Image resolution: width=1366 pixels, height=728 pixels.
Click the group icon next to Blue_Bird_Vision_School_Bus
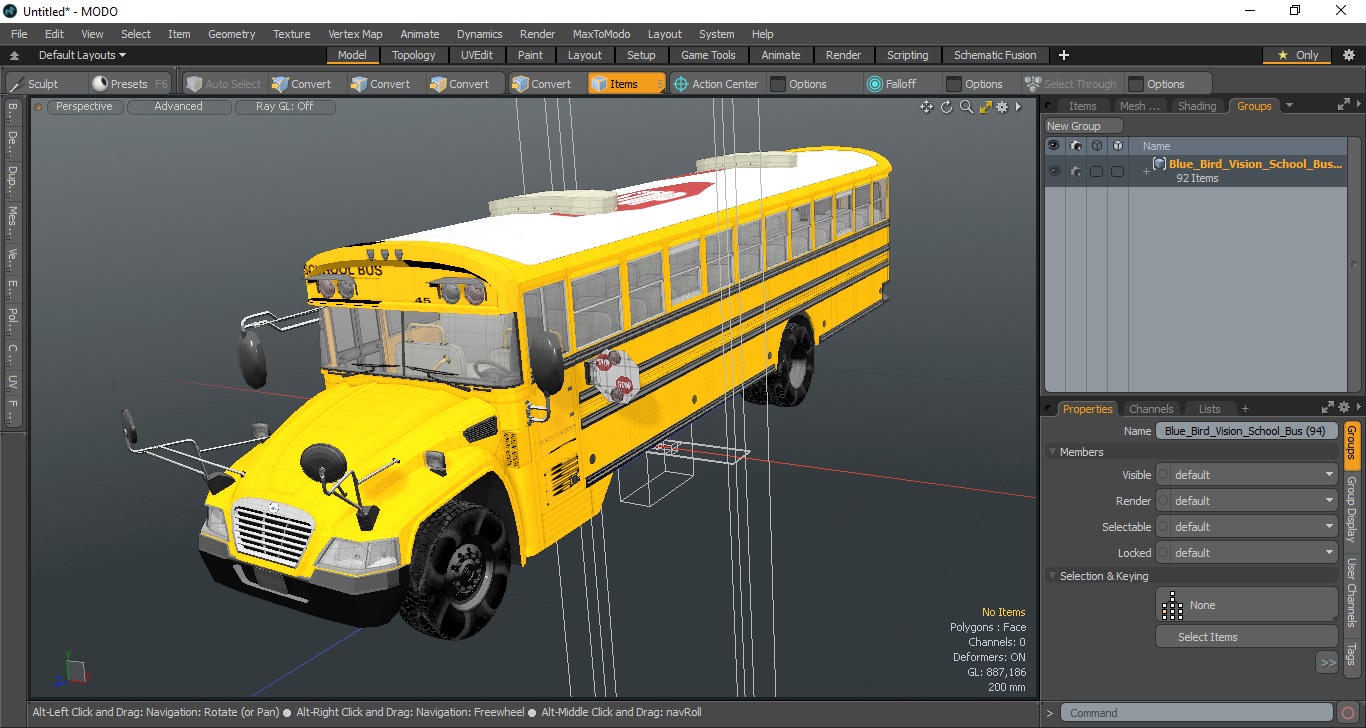[x=1160, y=164]
